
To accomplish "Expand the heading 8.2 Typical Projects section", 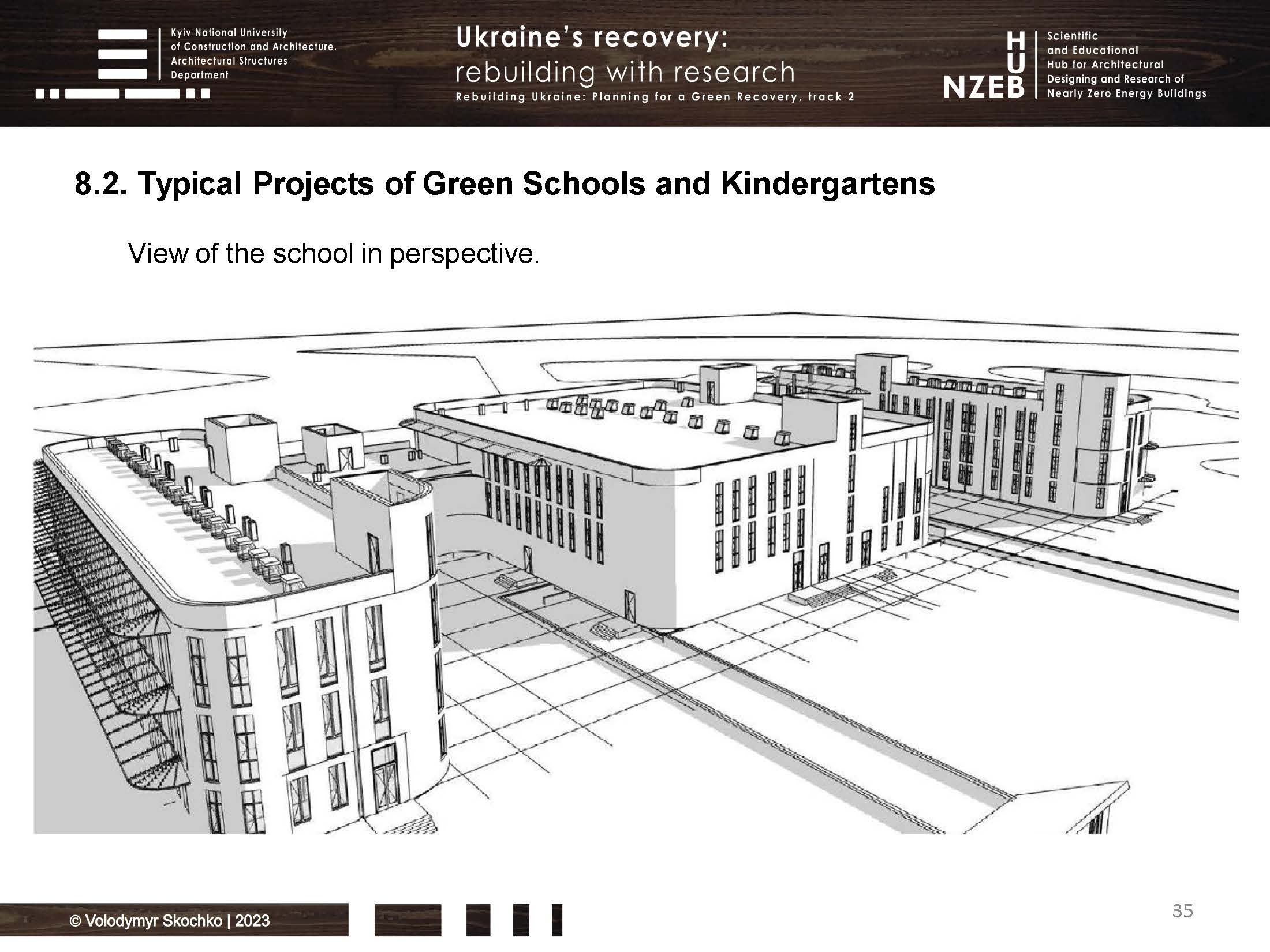I will point(505,183).
